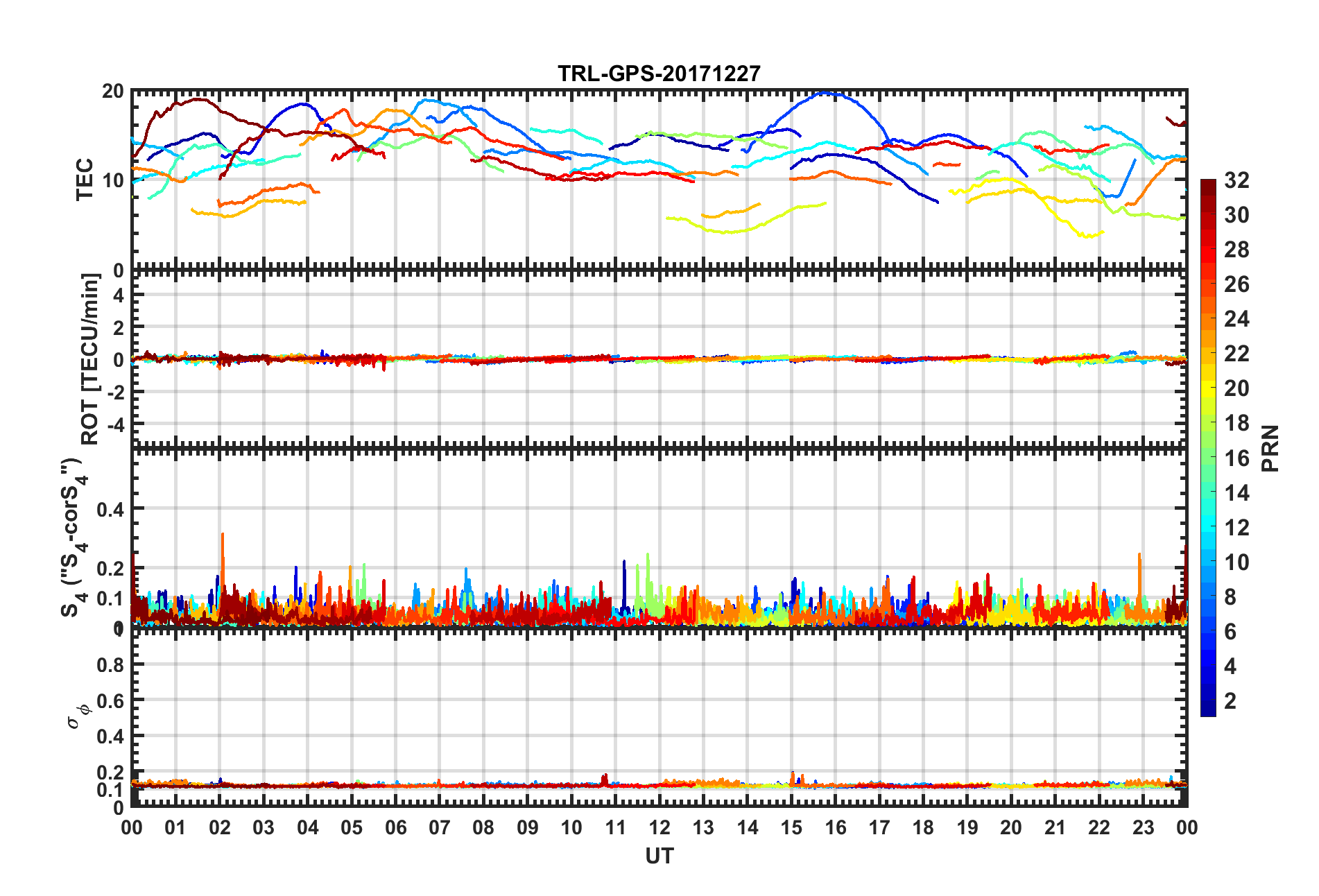
Task: Click the 10 tick on the TEC axis
Action: (x=112, y=180)
